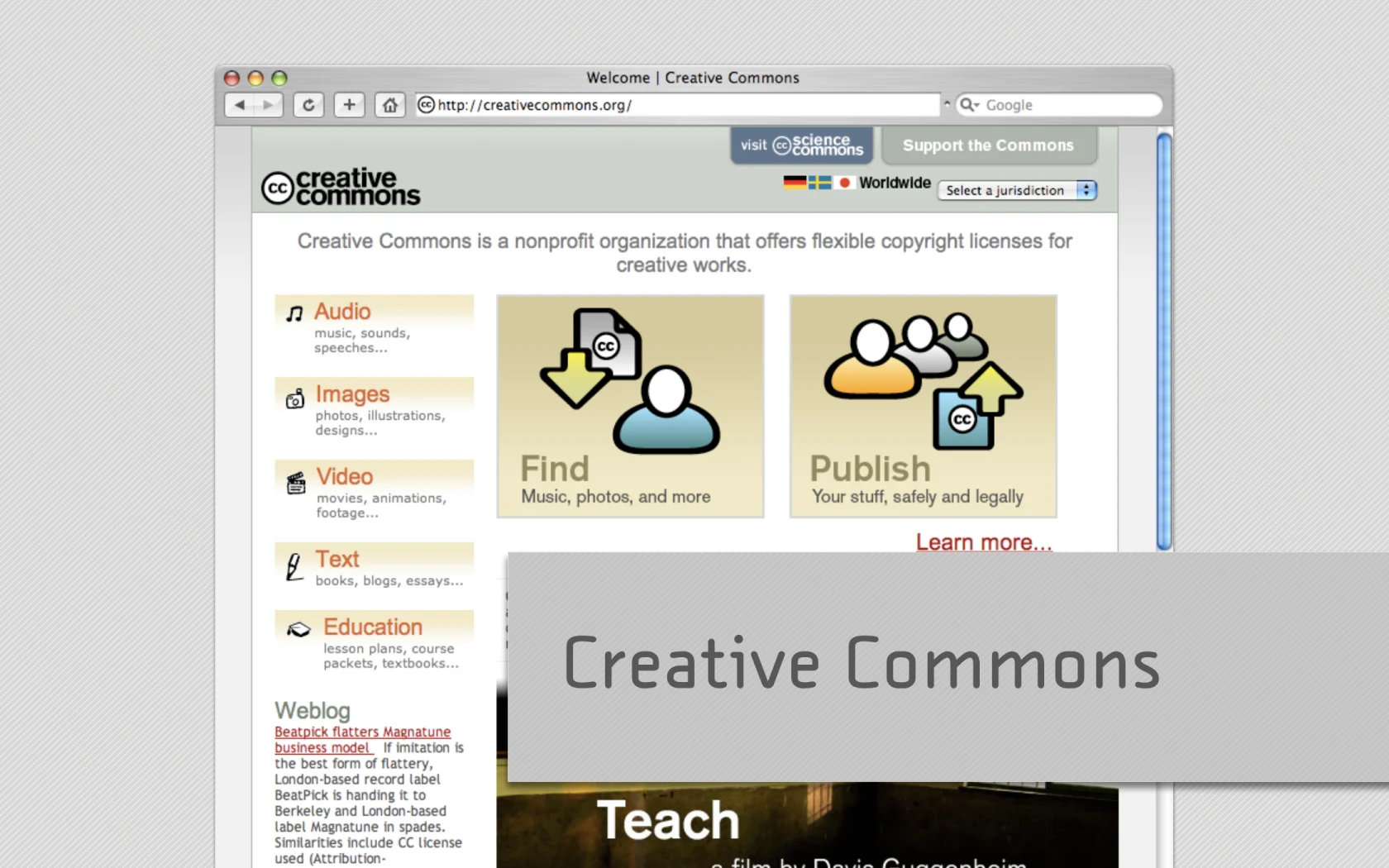Click the Worldwide link
This screenshot has height=868, width=1389.
coord(895,183)
